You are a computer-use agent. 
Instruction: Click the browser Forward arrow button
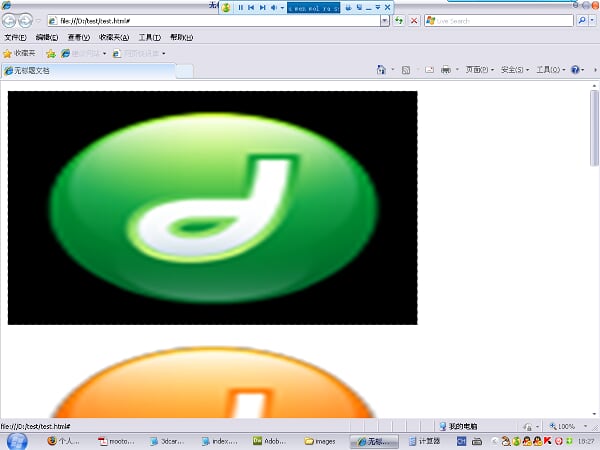tap(25, 20)
